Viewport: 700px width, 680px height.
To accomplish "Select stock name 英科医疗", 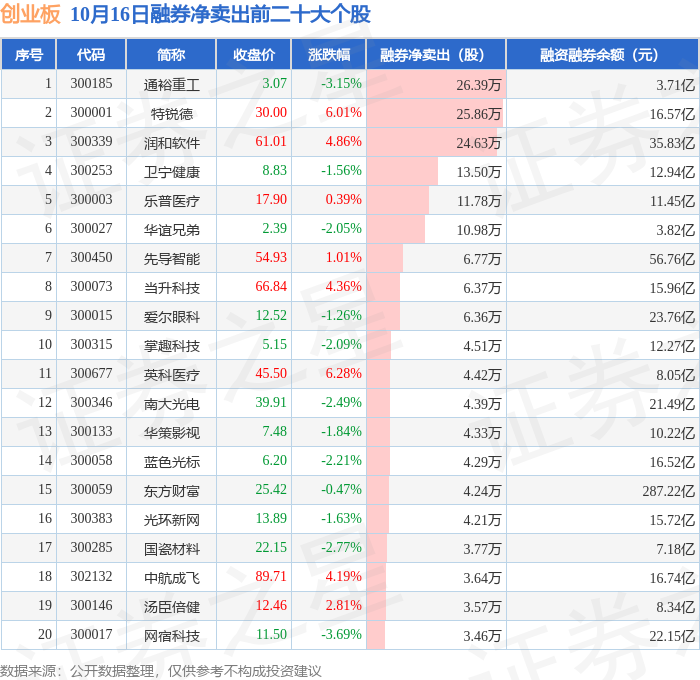I will (x=171, y=375).
